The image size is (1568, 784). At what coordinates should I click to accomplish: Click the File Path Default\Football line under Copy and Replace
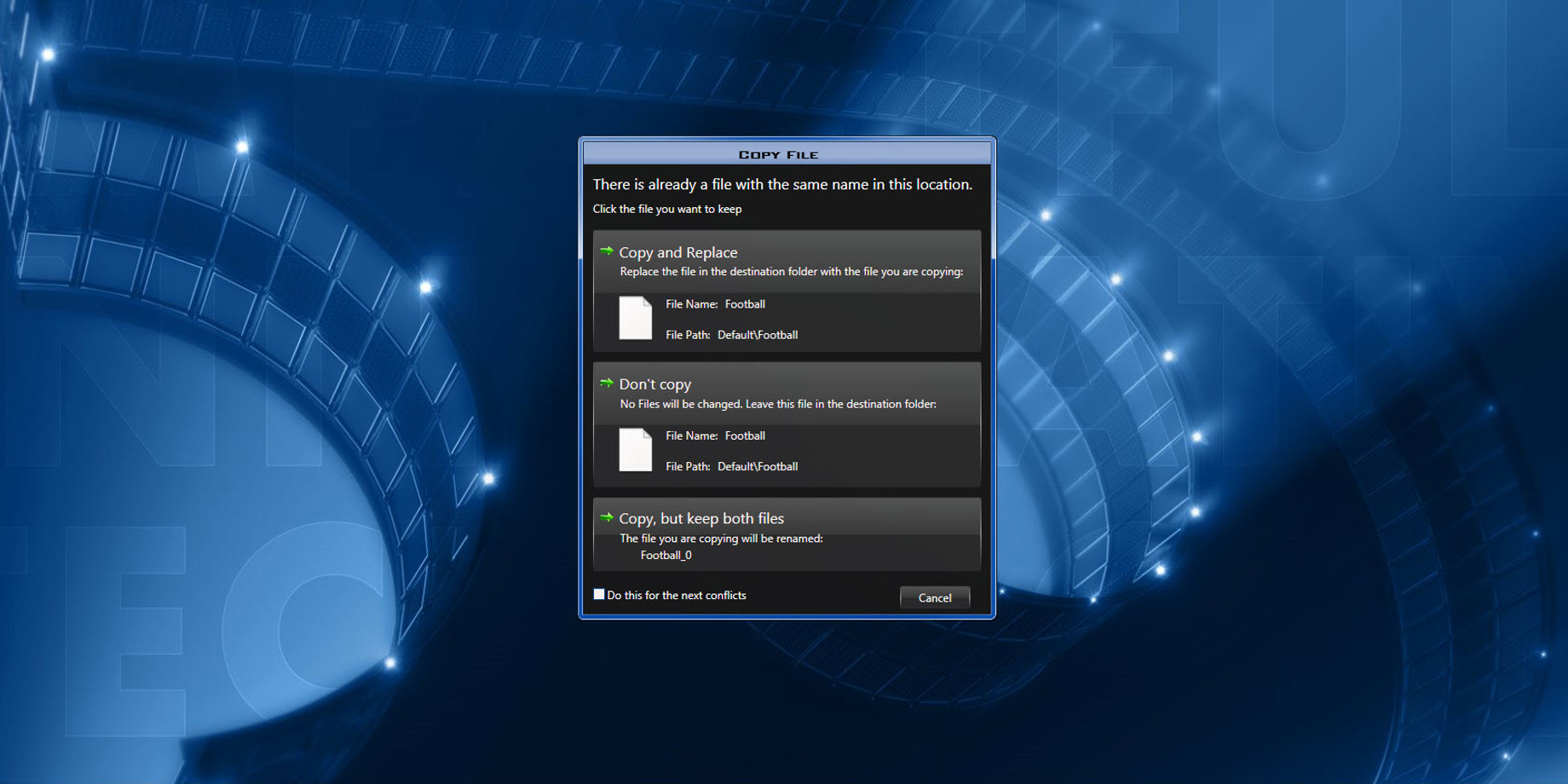pyautogui.click(x=731, y=335)
